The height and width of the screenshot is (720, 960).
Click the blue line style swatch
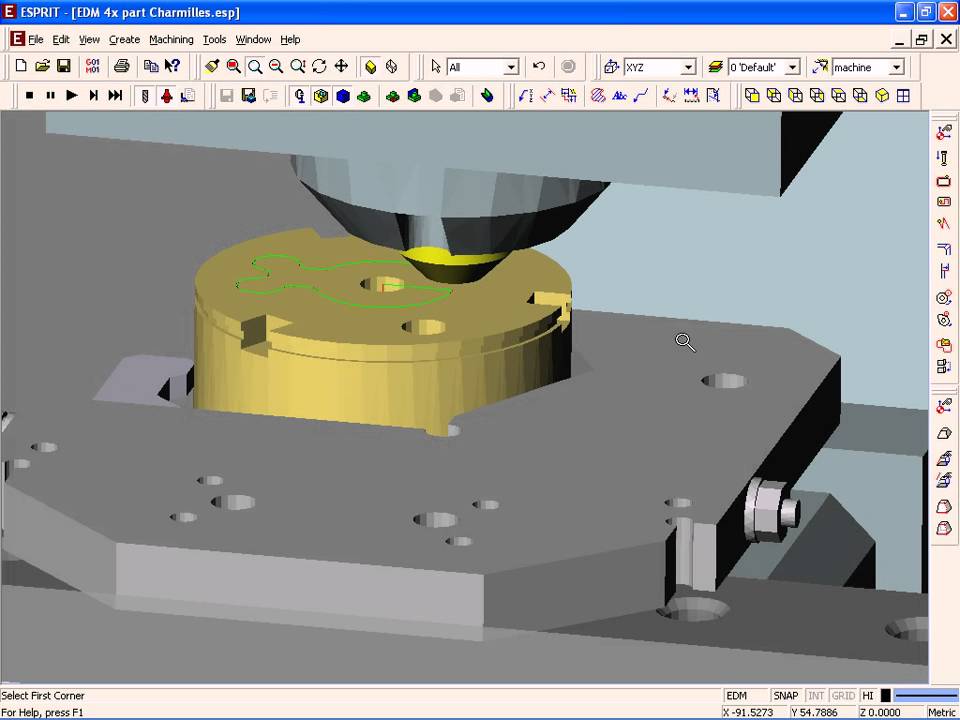(x=926, y=696)
